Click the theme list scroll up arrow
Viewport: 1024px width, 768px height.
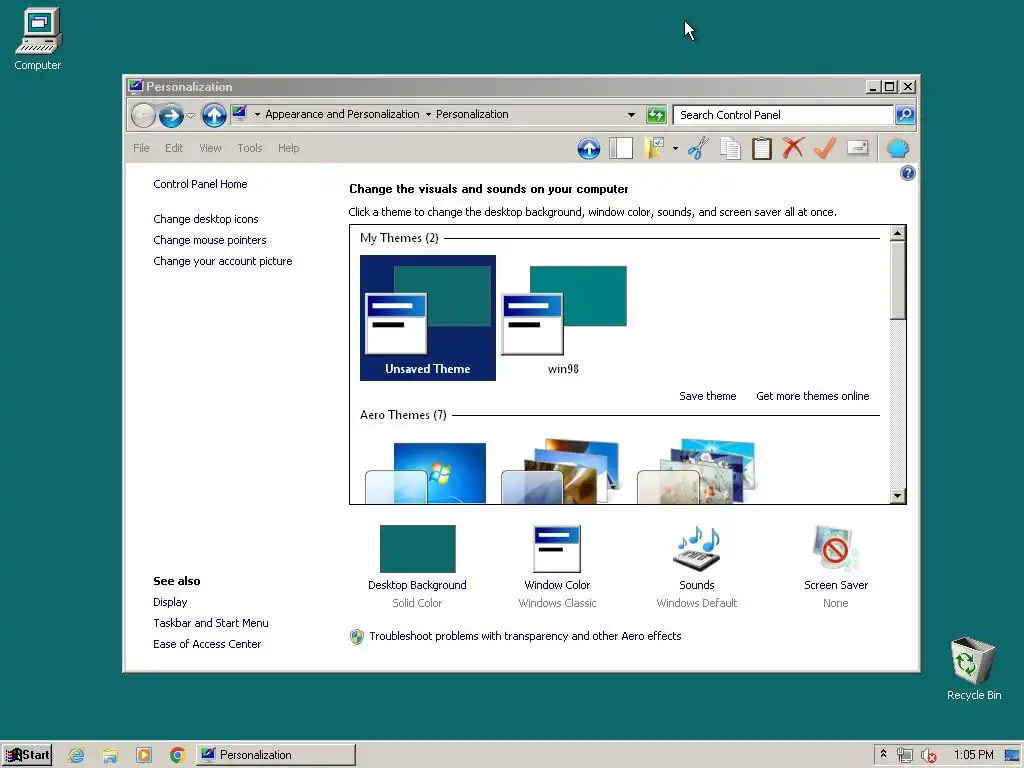click(x=898, y=233)
